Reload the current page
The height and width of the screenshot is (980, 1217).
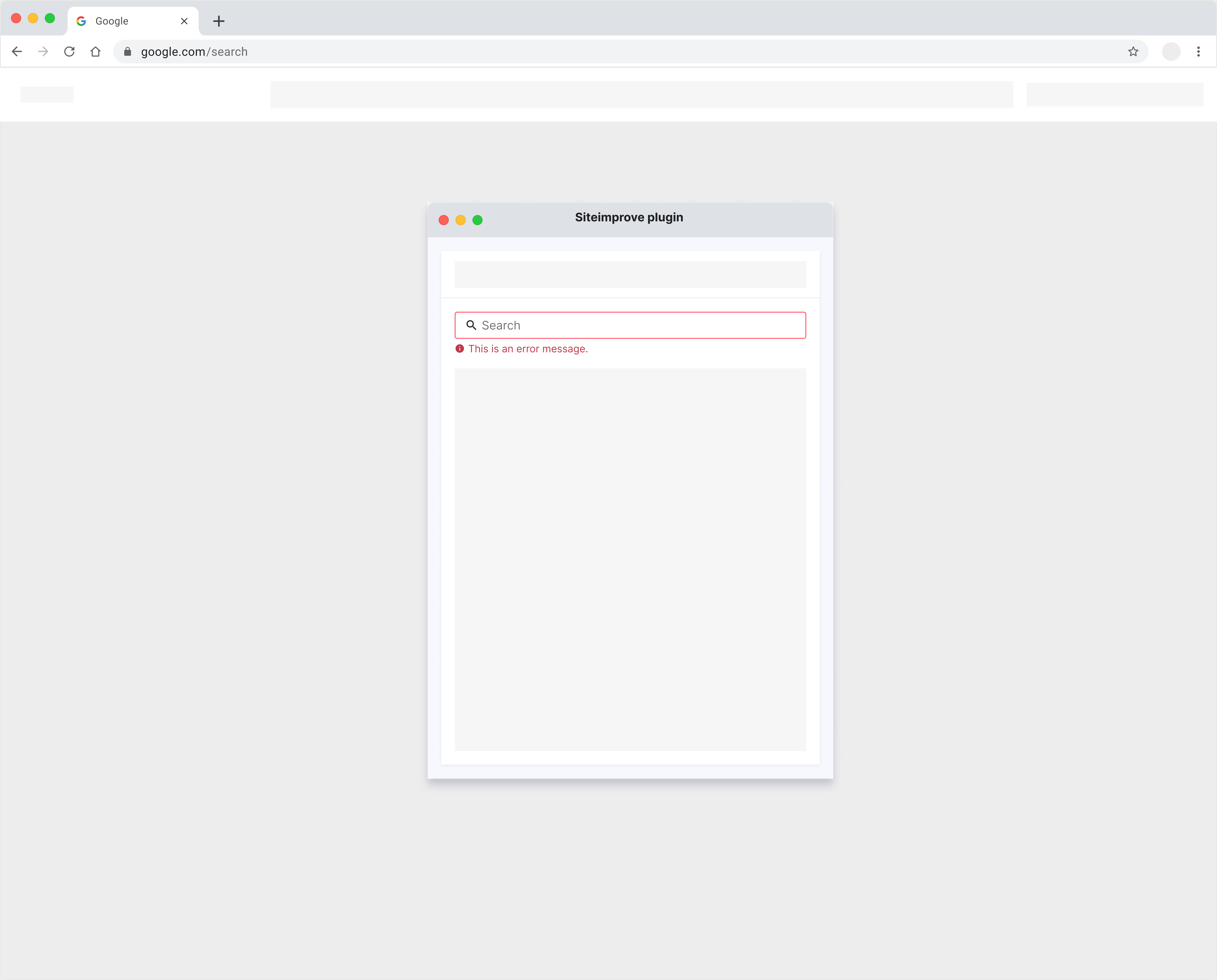tap(69, 51)
